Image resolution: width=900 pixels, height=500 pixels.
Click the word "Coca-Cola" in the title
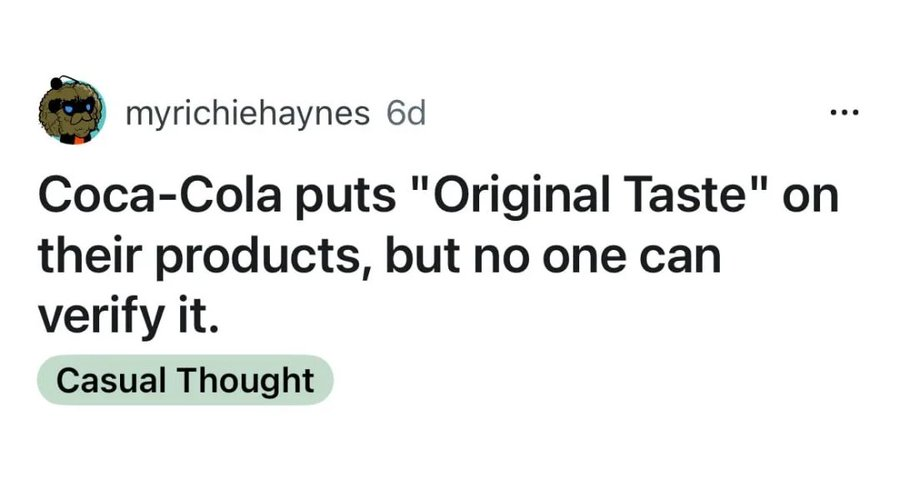click(x=160, y=195)
